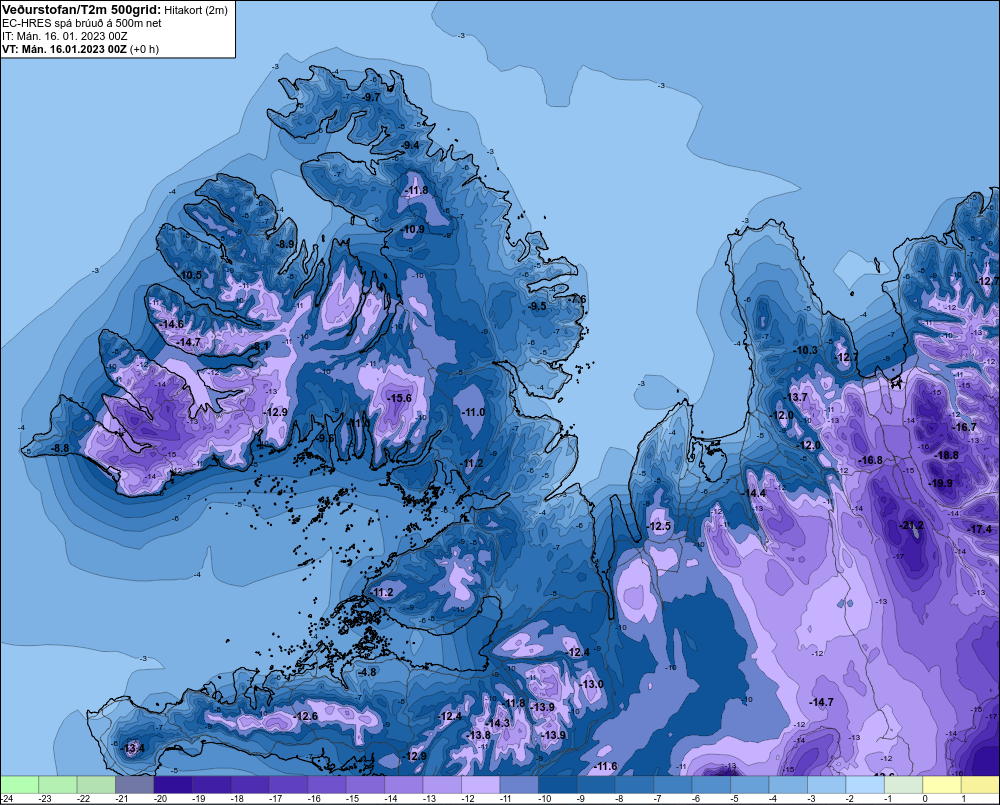Click the -11.6 temperature label

pyautogui.click(x=605, y=766)
